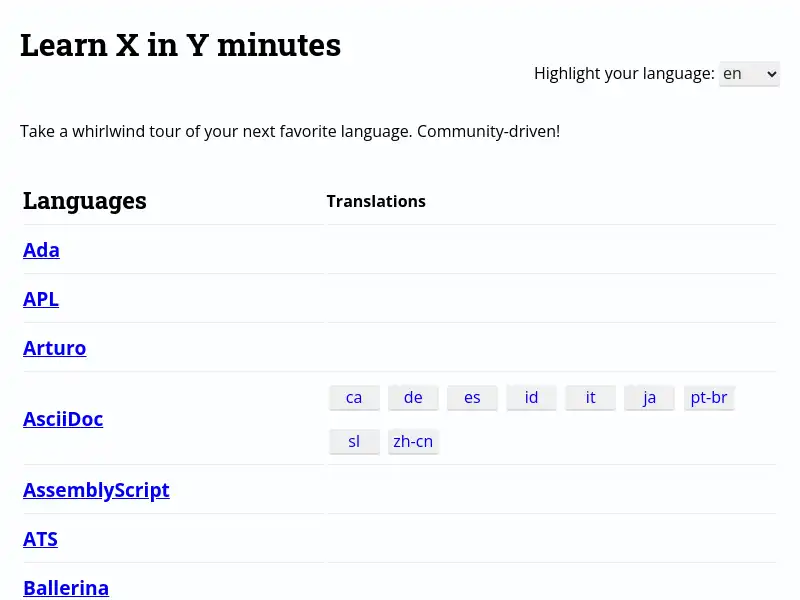Open the Ballerina tutorial
This screenshot has height=600, width=800.
tap(65, 588)
